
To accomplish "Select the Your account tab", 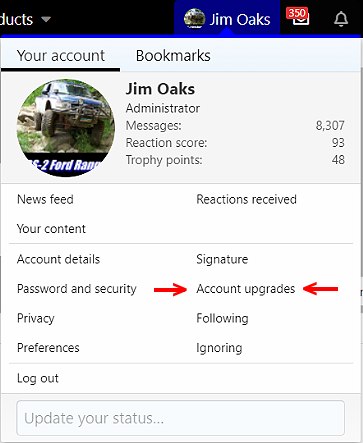I will click(x=61, y=56).
